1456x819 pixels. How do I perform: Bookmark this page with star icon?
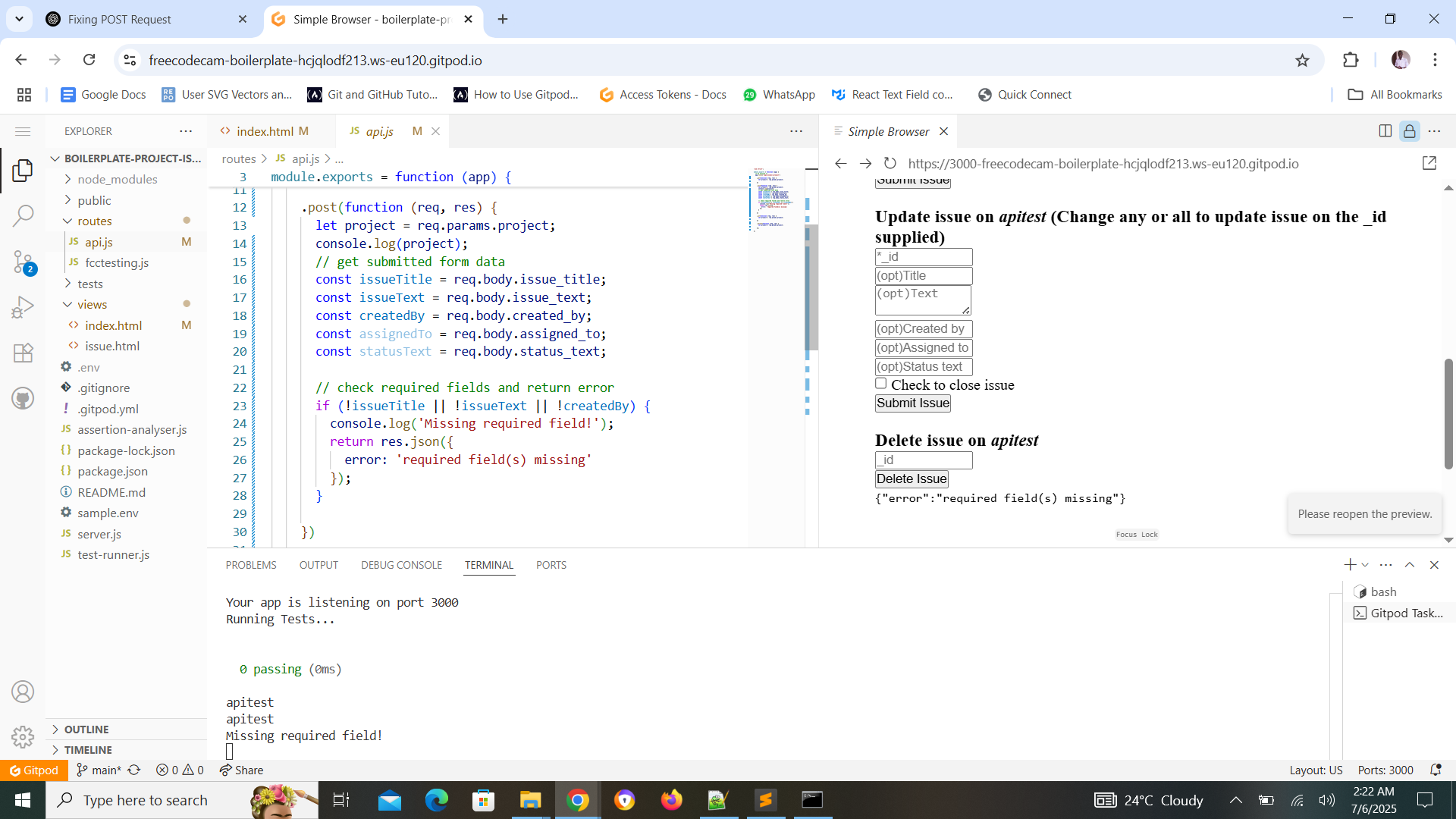click(x=1302, y=60)
